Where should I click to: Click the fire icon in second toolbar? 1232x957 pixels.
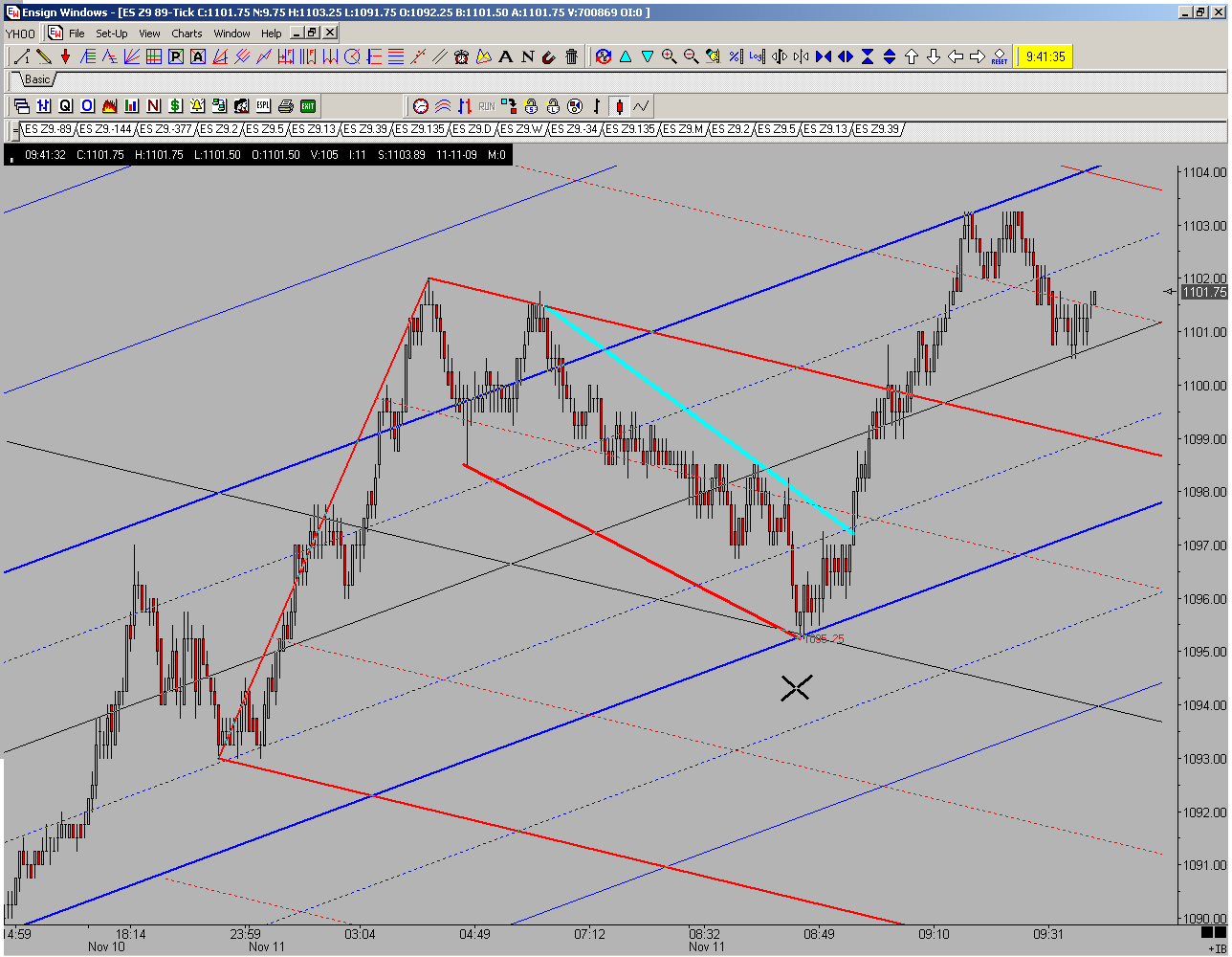[109, 105]
